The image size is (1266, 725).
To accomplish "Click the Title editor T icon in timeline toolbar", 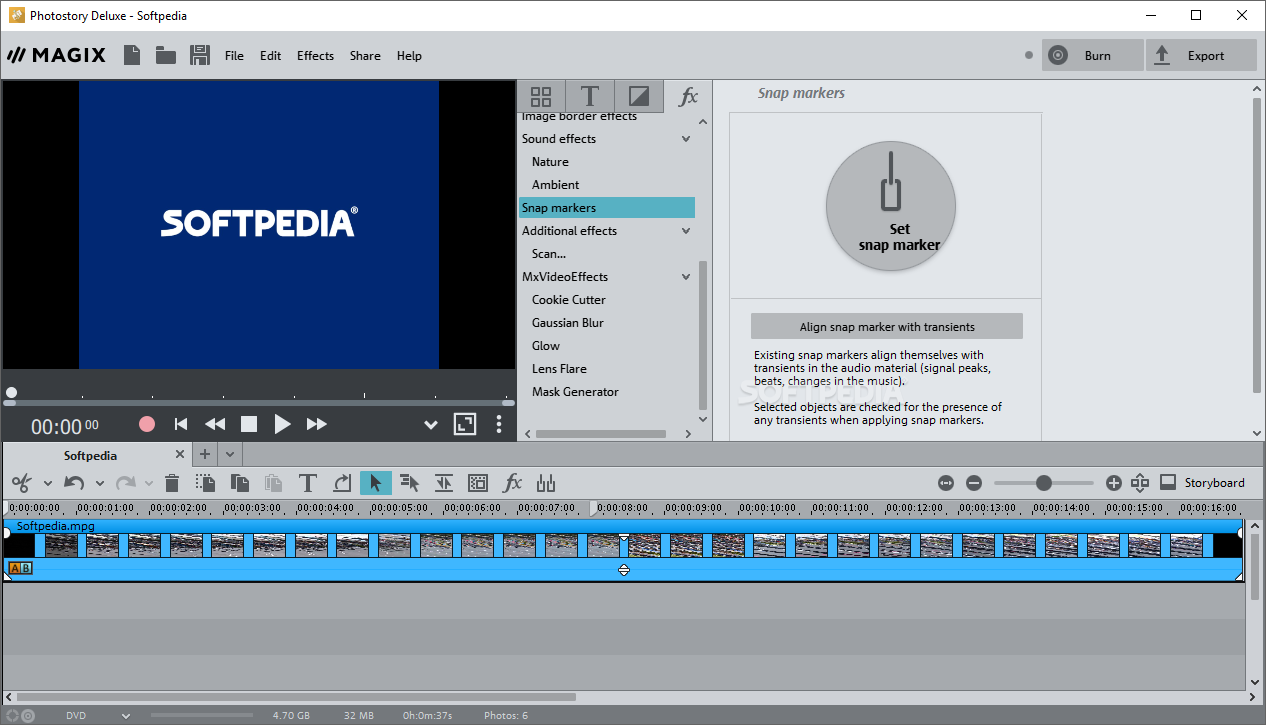I will [x=308, y=483].
